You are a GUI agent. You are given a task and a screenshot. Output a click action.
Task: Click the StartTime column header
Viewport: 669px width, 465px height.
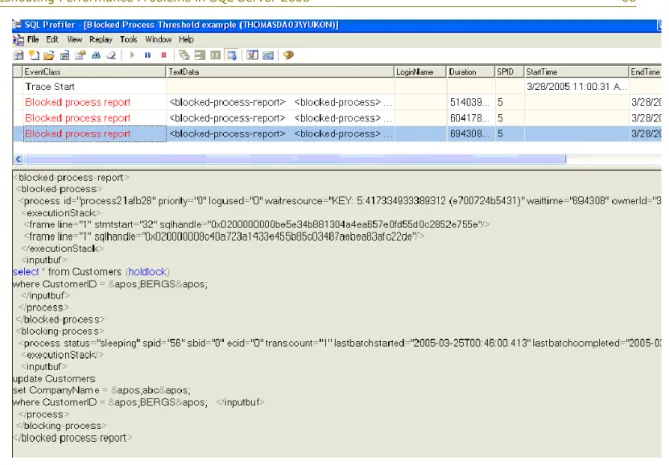[576, 72]
